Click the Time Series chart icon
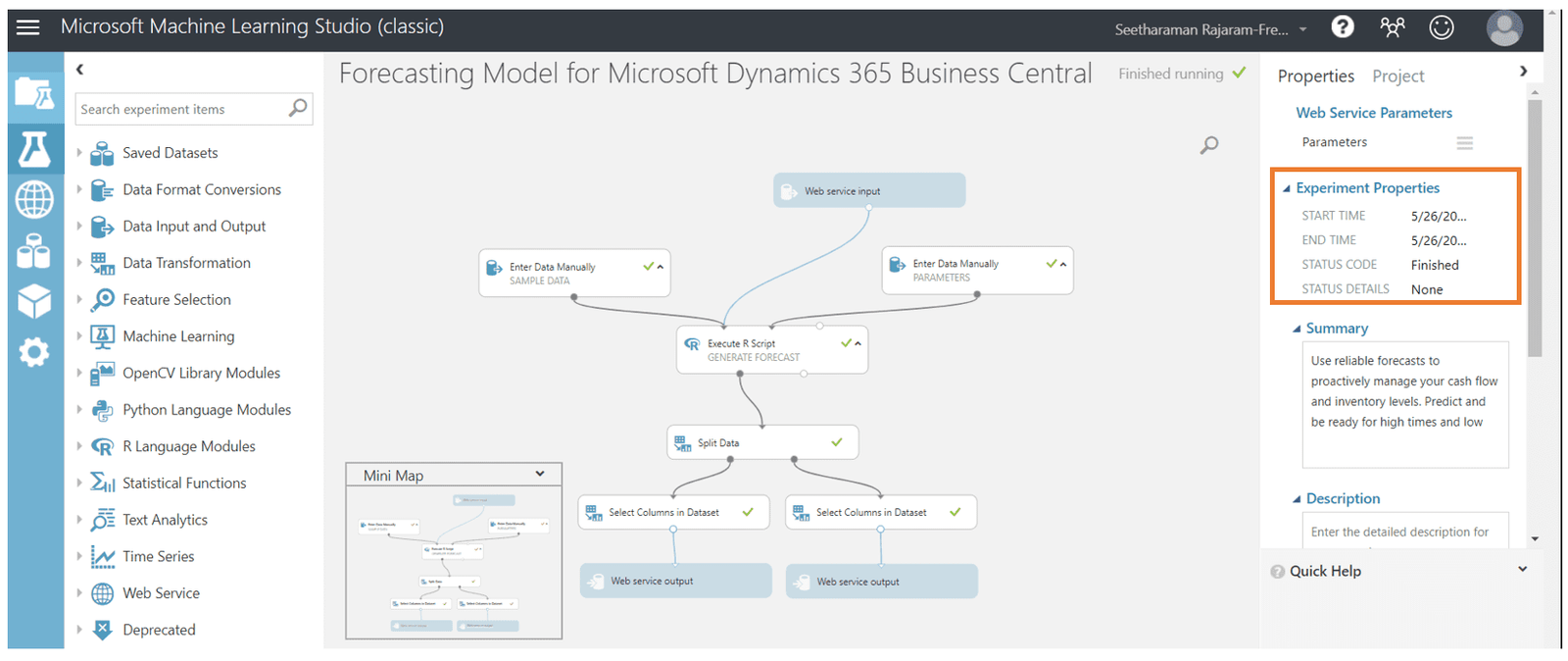 coord(102,556)
